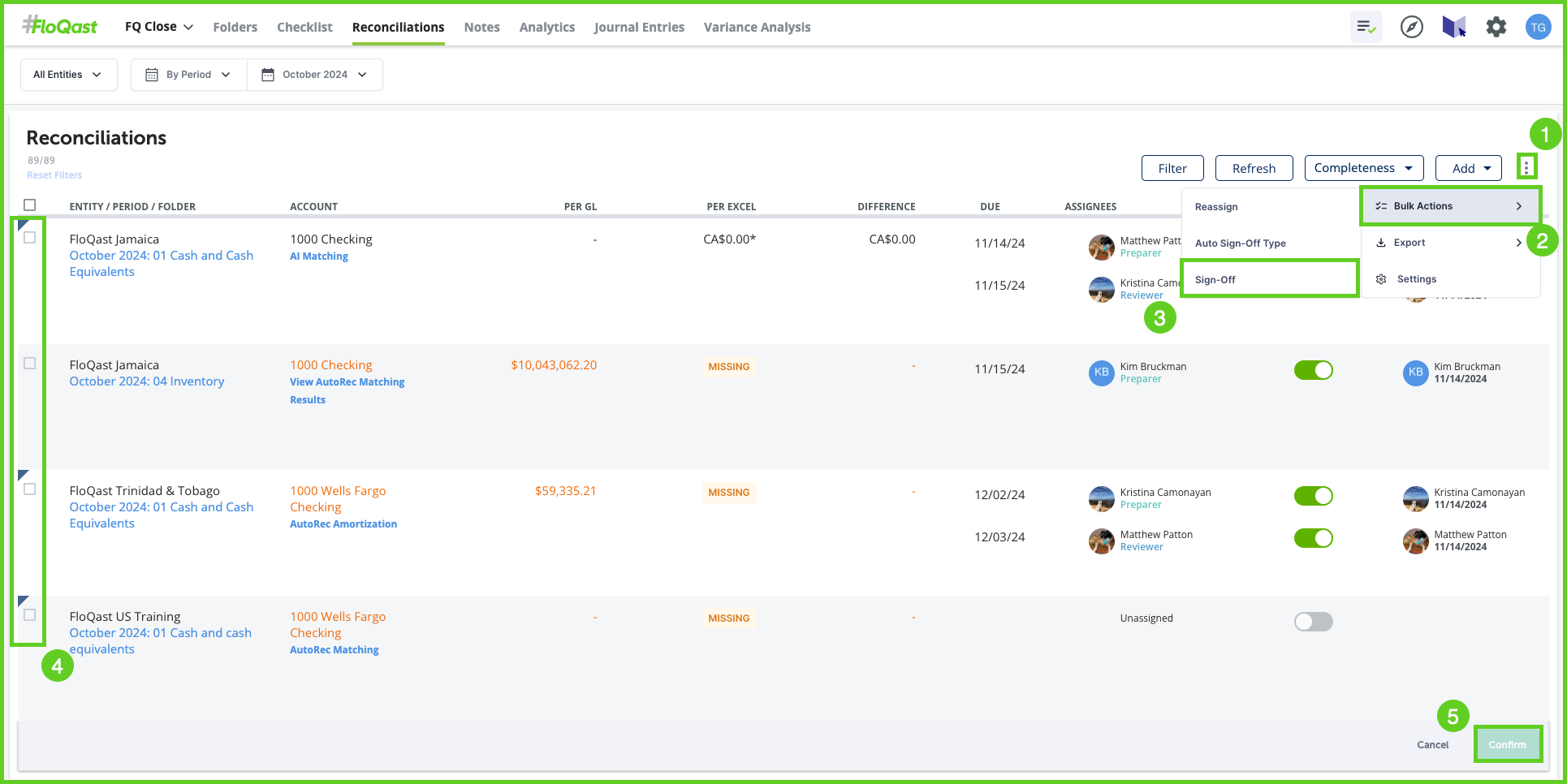The image size is (1567, 784).
Task: Select the Reconciliations tab
Action: click(399, 27)
